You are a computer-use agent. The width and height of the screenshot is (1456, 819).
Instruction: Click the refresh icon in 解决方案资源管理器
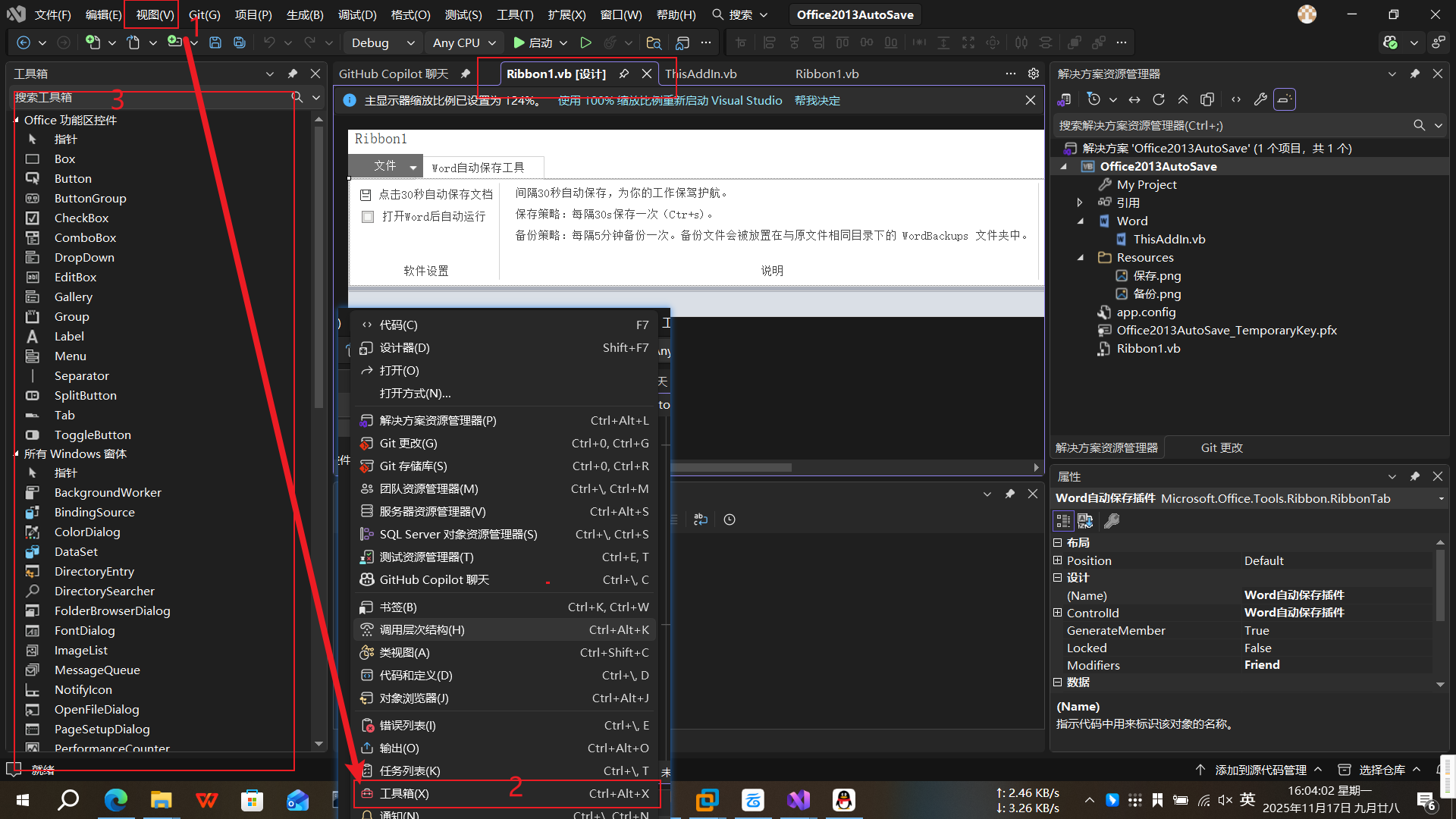pyautogui.click(x=1159, y=99)
